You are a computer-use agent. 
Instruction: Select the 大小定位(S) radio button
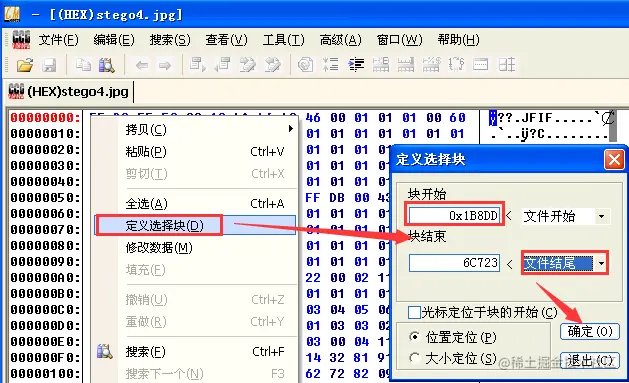[x=414, y=358]
